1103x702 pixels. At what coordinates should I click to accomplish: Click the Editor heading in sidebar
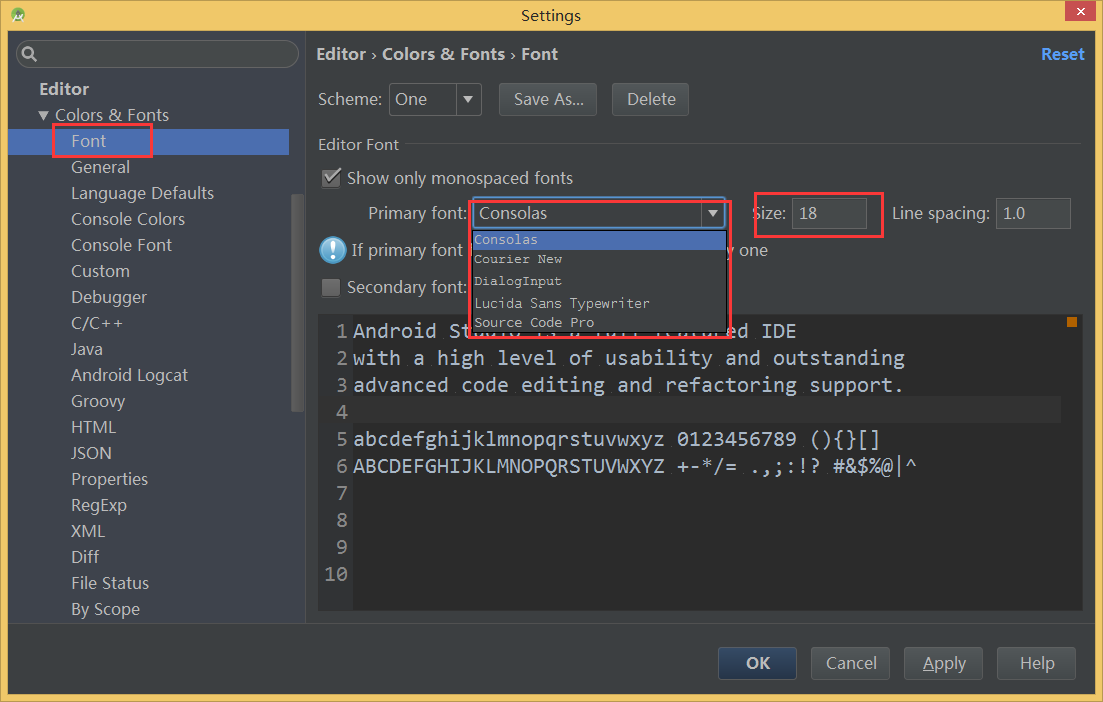click(x=64, y=89)
